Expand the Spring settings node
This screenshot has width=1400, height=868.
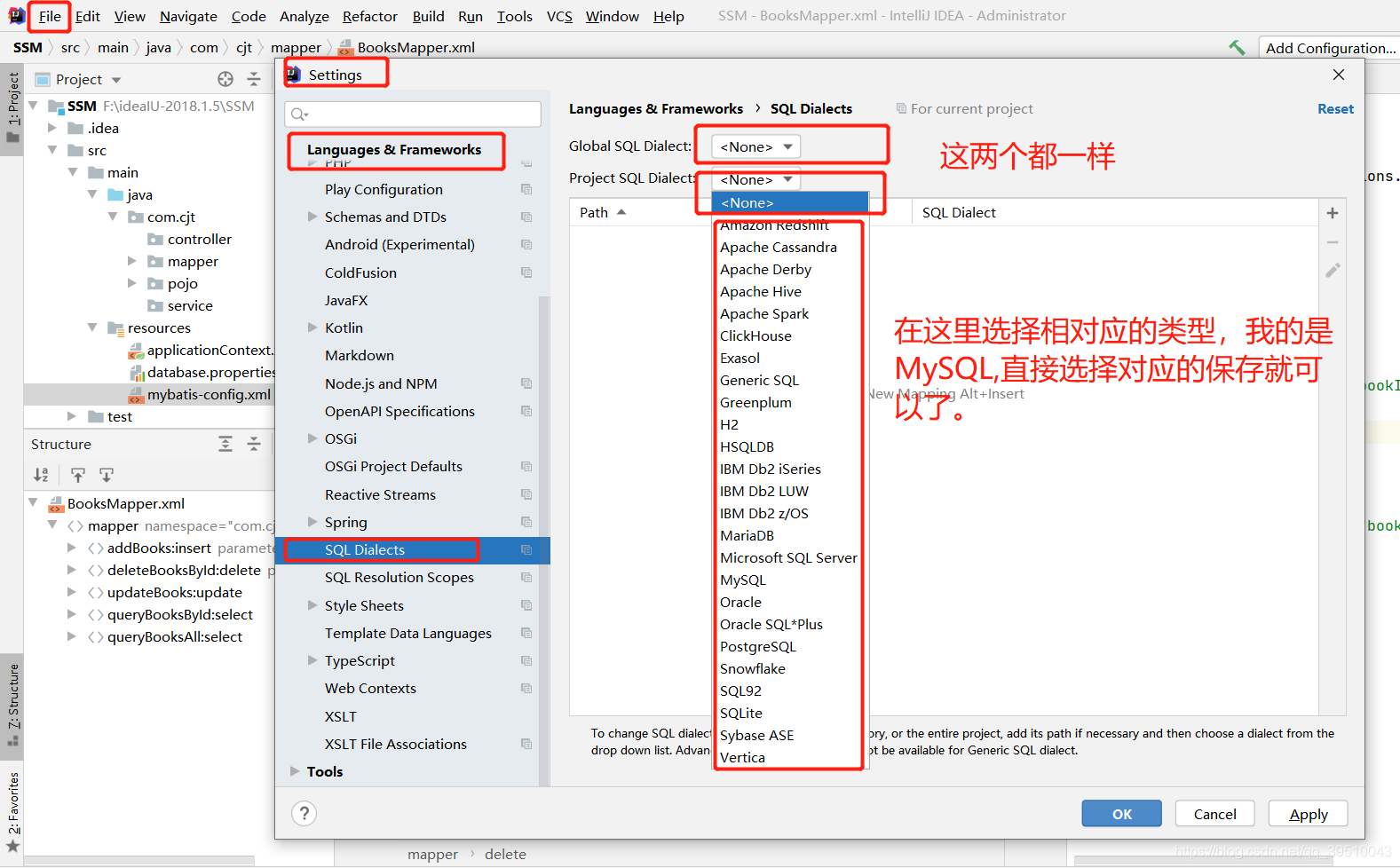tap(312, 522)
